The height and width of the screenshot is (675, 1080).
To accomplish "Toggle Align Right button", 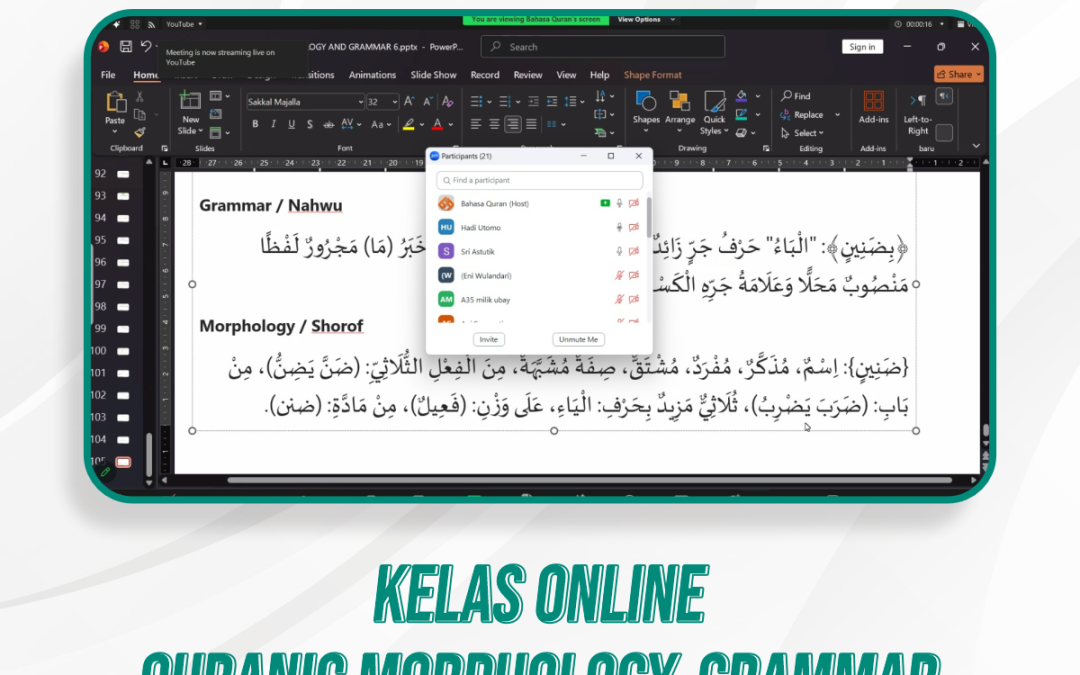I will [512, 124].
